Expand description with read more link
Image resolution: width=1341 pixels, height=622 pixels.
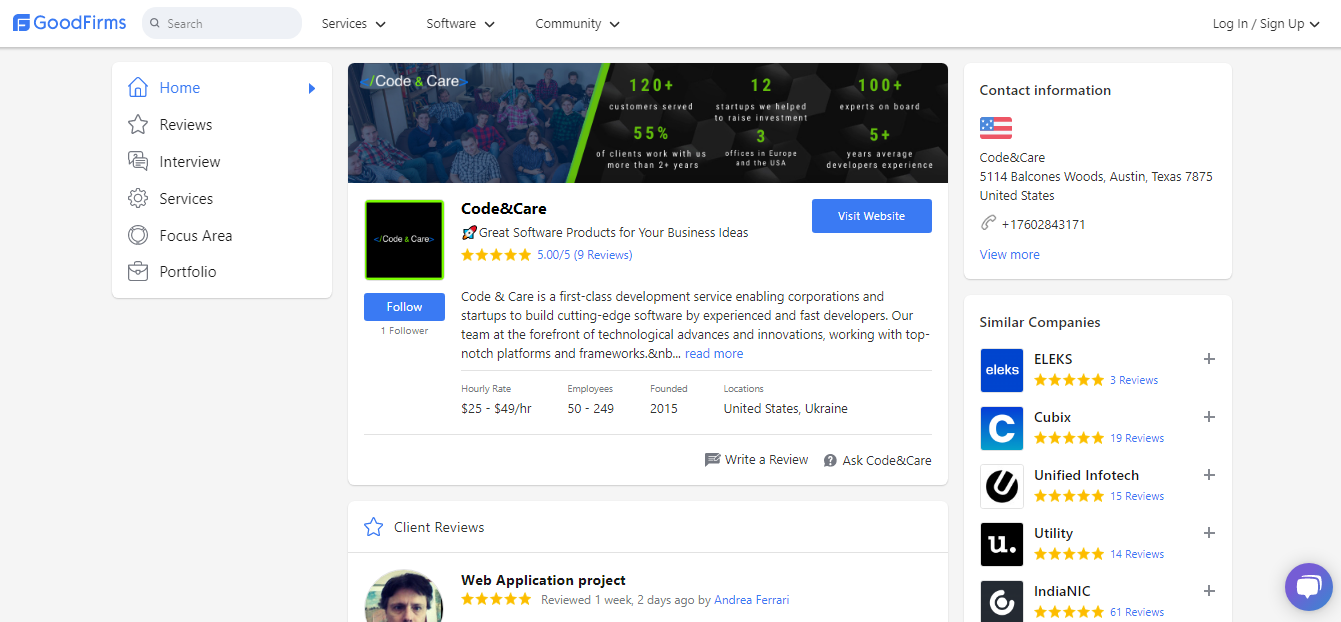pyautogui.click(x=714, y=354)
